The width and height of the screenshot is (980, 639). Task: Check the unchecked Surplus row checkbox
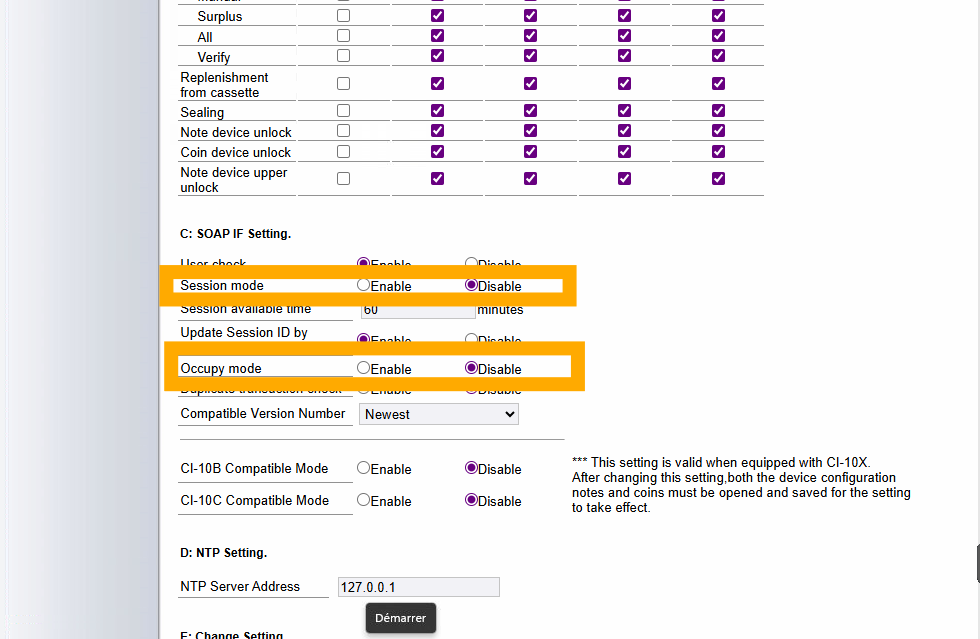(x=343, y=16)
